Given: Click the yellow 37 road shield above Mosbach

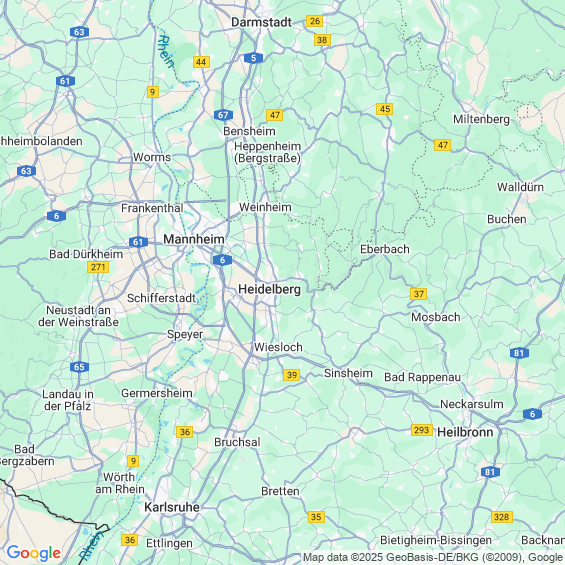Looking at the screenshot, I should coord(418,294).
